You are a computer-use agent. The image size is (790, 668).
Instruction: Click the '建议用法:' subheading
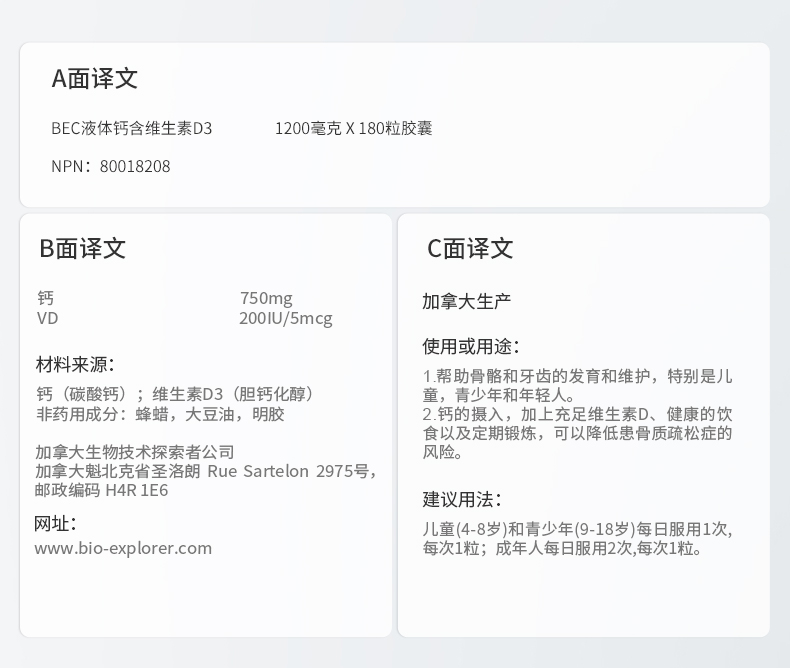pyautogui.click(x=462, y=500)
